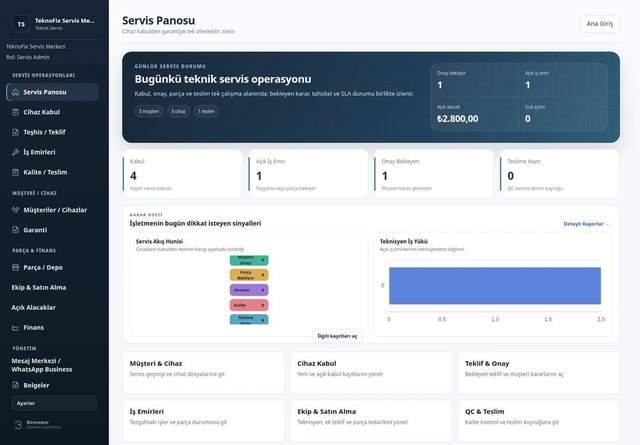Image resolution: width=640 pixels, height=445 pixels.
Task: Click the people icon beside Müşteriler / Cihazlar
Action: (16, 210)
